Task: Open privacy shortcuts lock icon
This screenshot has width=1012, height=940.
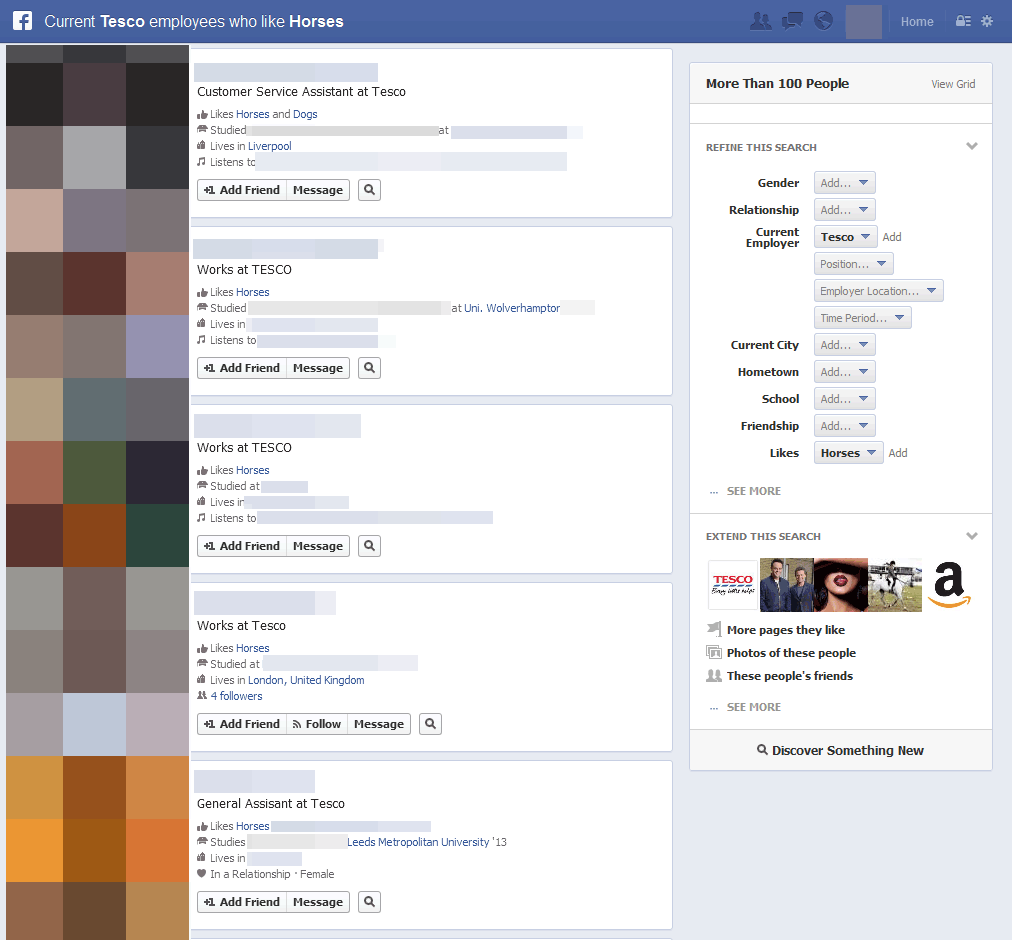Action: coord(963,21)
